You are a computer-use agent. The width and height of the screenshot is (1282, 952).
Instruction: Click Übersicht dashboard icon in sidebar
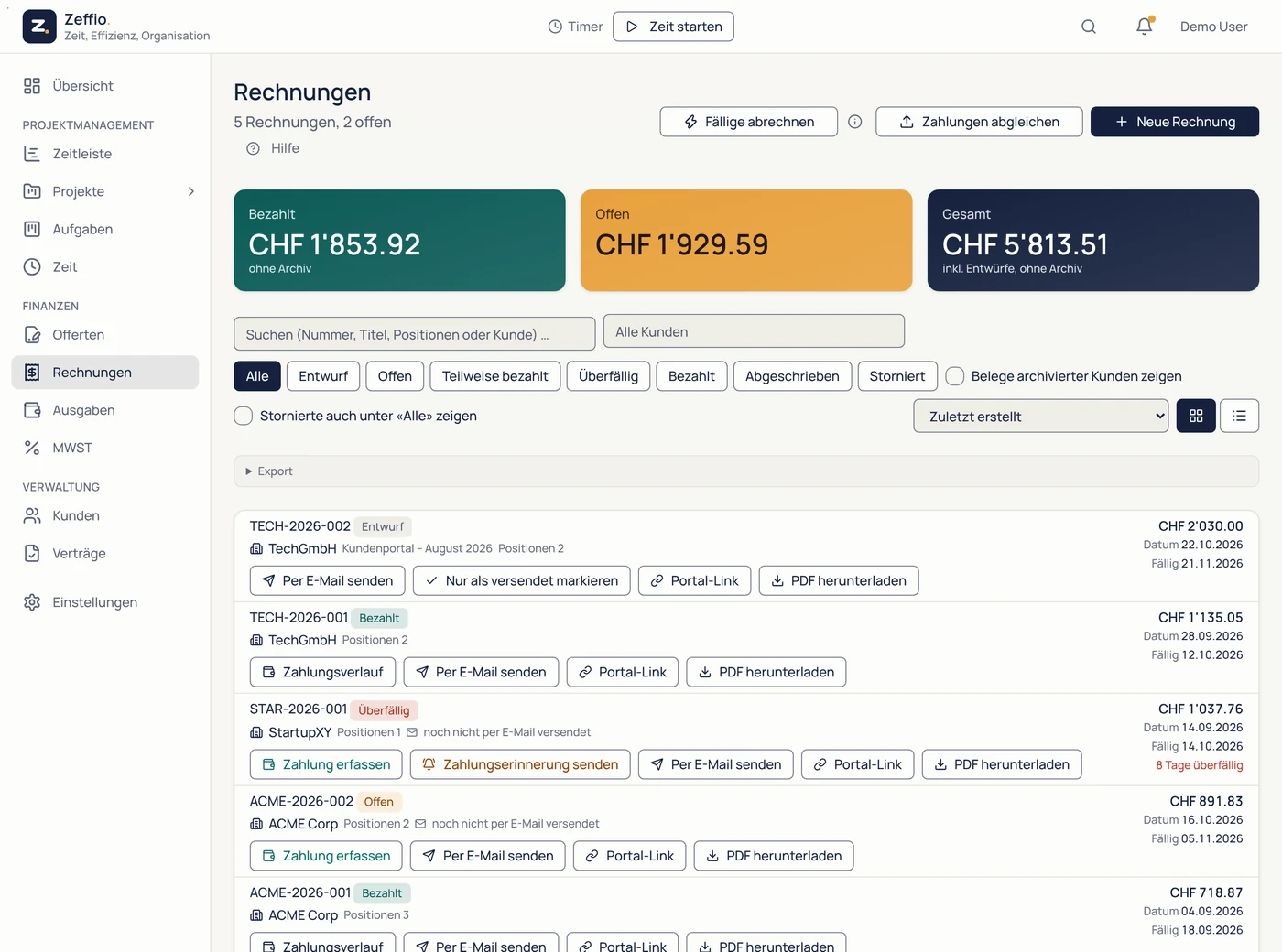[32, 86]
